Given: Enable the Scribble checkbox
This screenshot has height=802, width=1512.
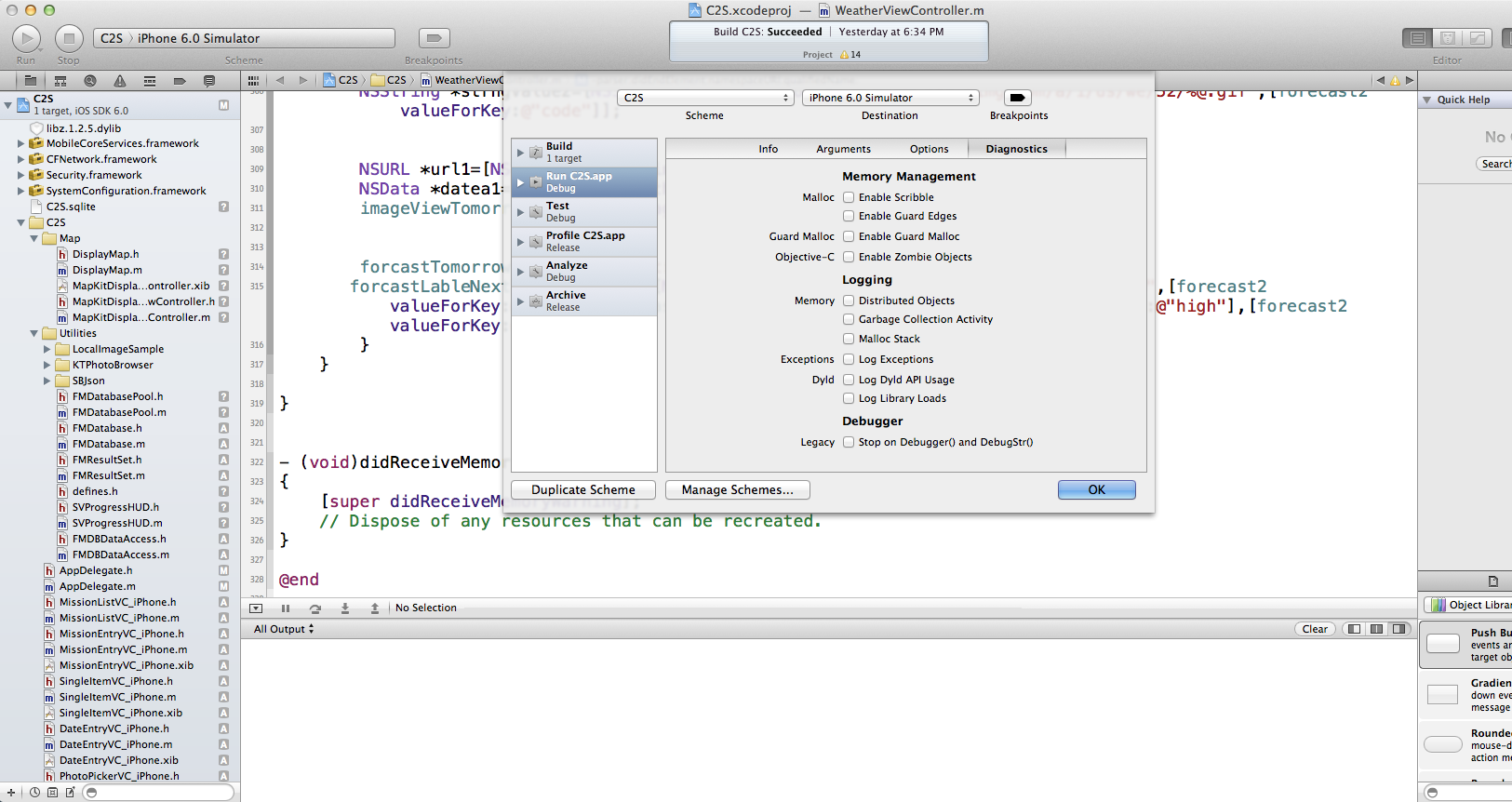Looking at the screenshot, I should 849,197.
